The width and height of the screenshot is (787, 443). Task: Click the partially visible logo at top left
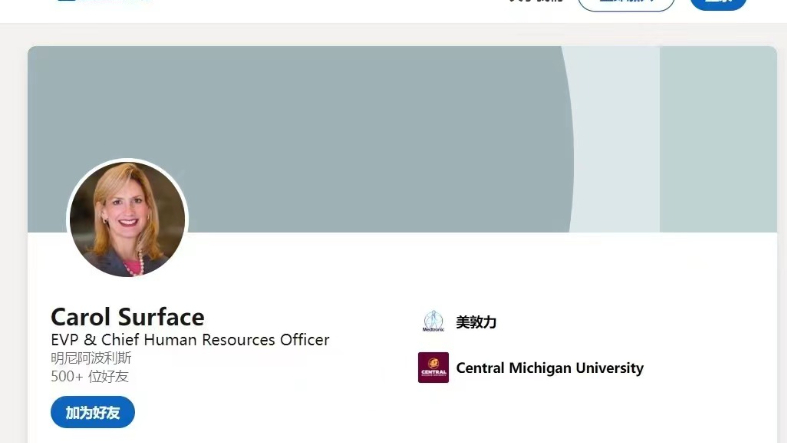pos(67,2)
